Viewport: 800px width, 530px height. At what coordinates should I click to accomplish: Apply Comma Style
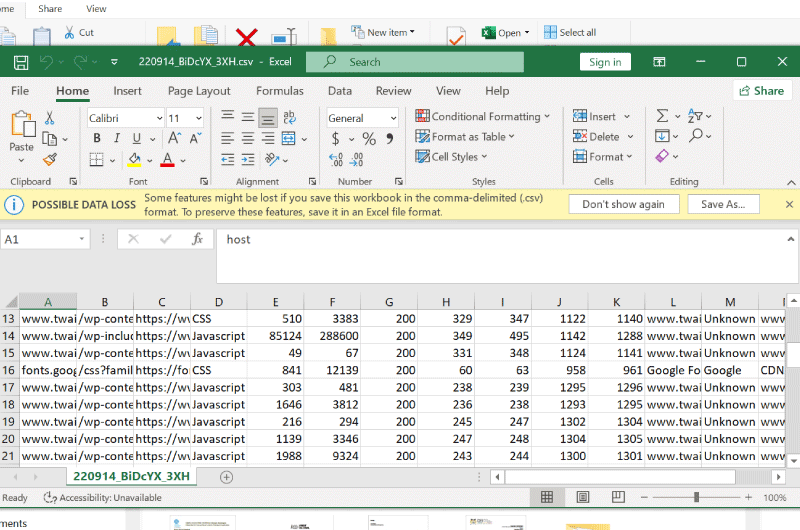(x=390, y=138)
